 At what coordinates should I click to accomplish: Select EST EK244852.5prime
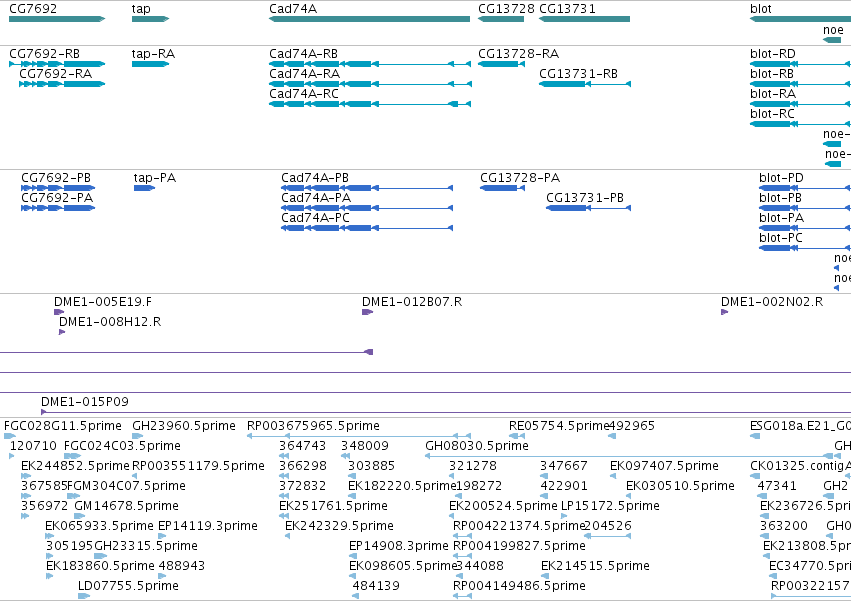(26, 476)
